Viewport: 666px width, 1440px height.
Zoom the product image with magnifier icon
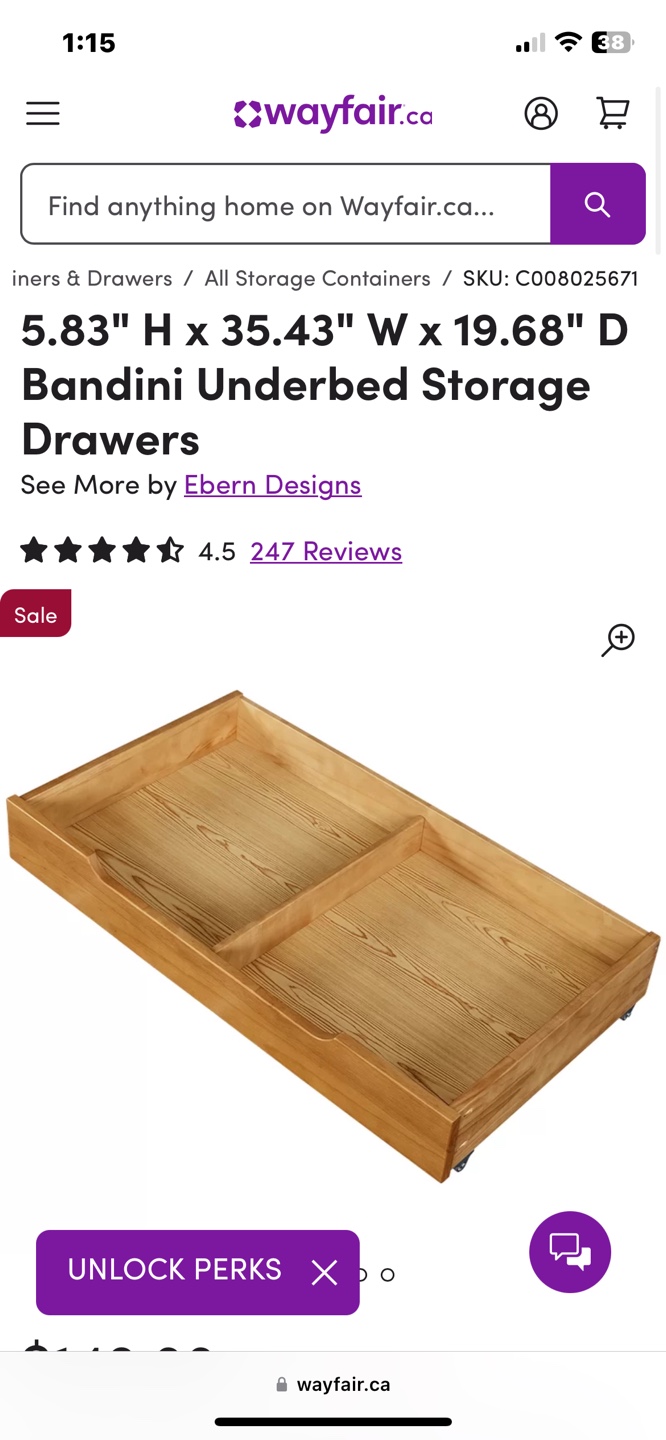click(618, 640)
